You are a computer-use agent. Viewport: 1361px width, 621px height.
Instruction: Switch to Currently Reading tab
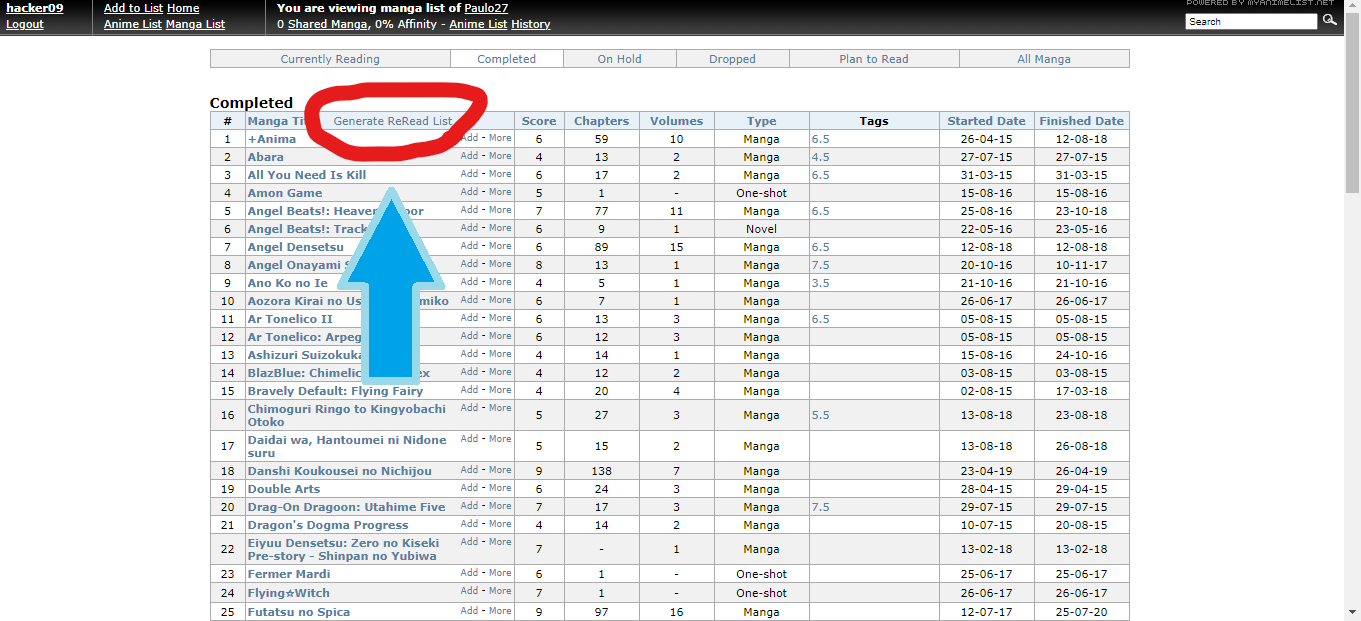click(x=330, y=59)
